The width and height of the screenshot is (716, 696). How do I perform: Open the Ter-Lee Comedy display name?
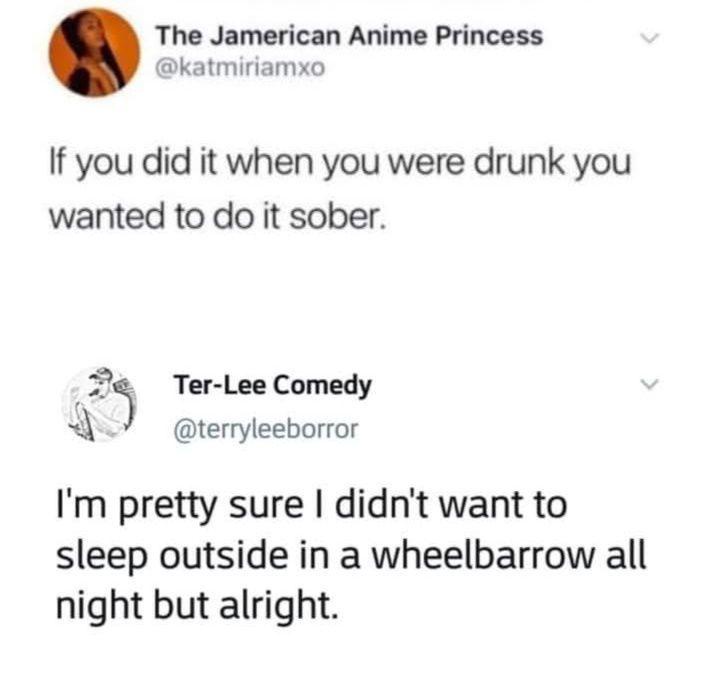click(273, 386)
